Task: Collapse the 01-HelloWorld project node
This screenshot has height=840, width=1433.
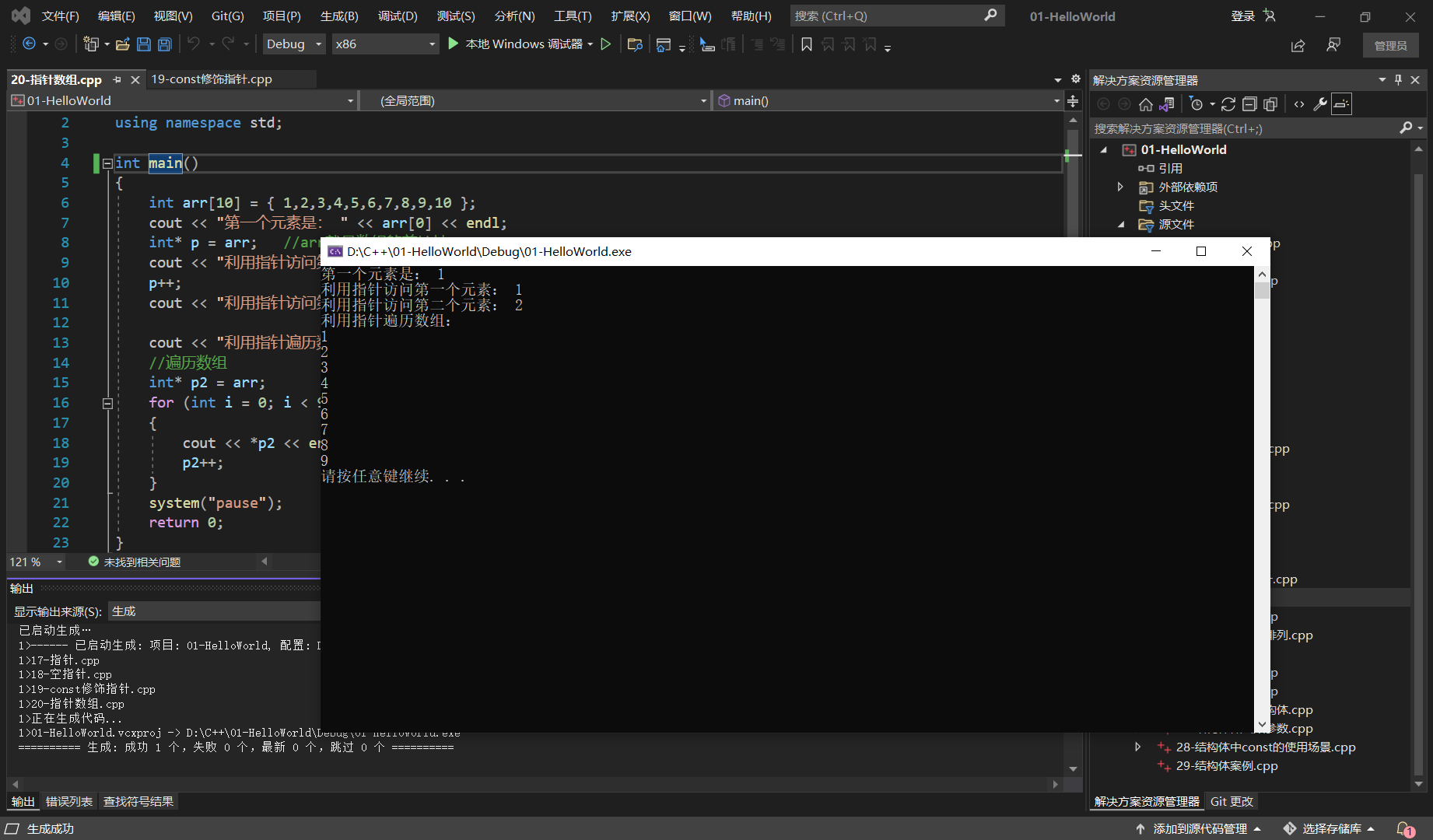Action: (1104, 149)
